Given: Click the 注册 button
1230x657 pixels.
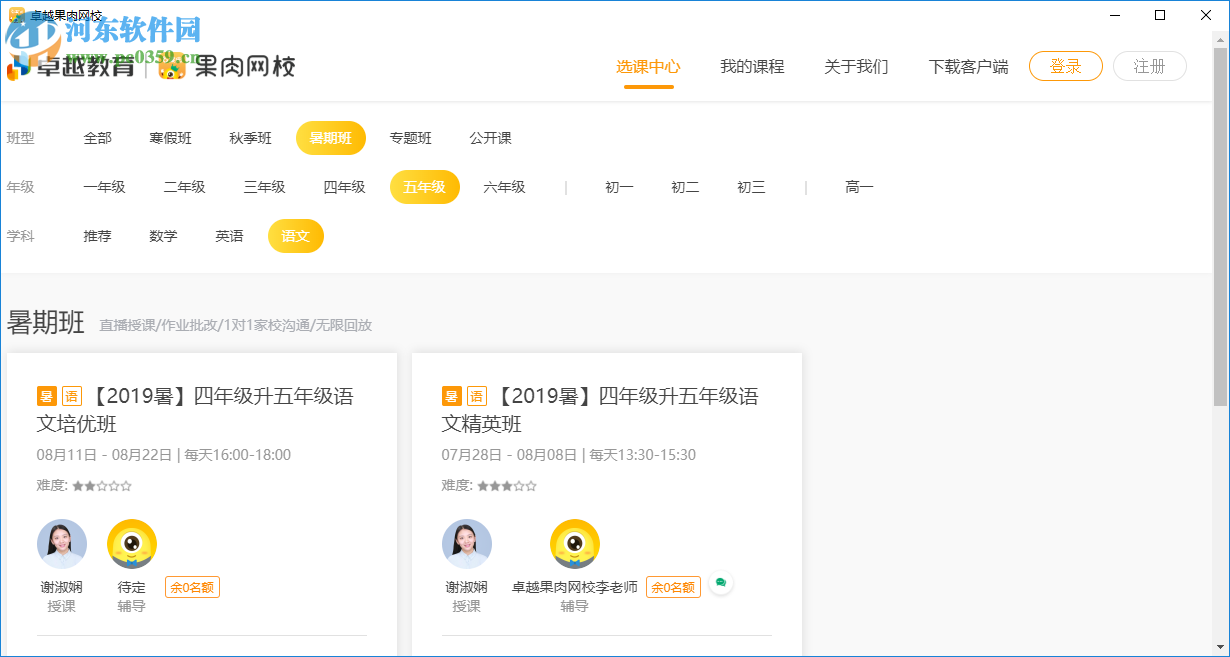Looking at the screenshot, I should (1149, 66).
